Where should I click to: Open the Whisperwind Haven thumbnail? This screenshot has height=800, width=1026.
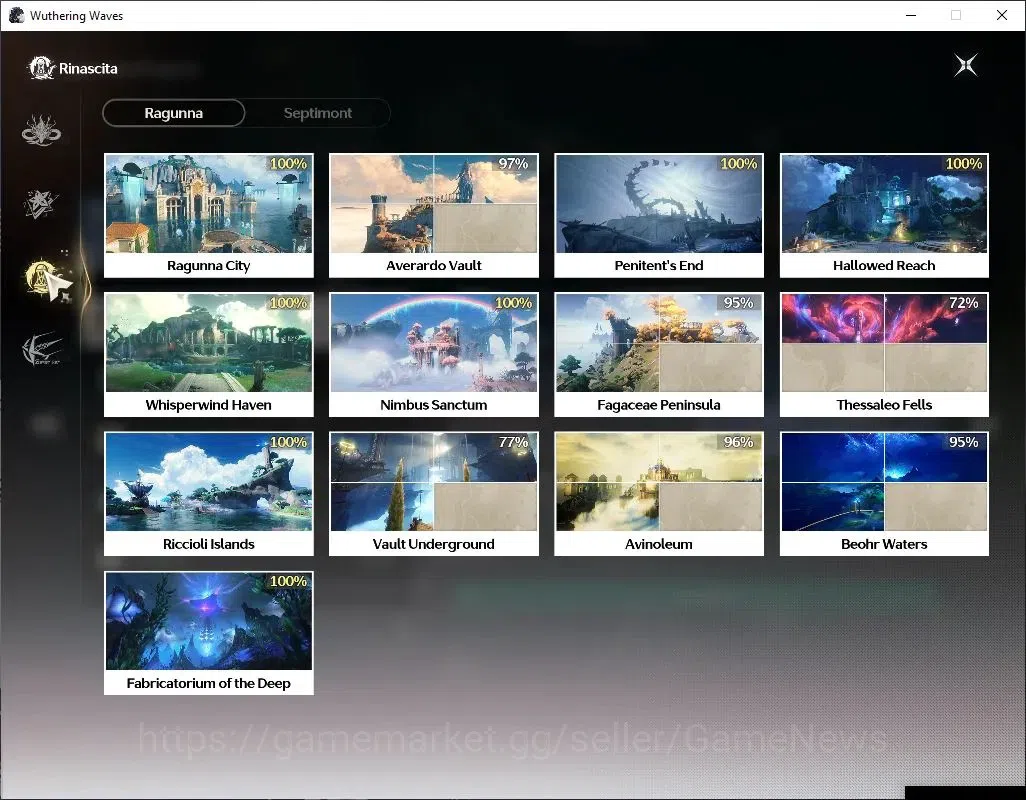[x=209, y=355]
